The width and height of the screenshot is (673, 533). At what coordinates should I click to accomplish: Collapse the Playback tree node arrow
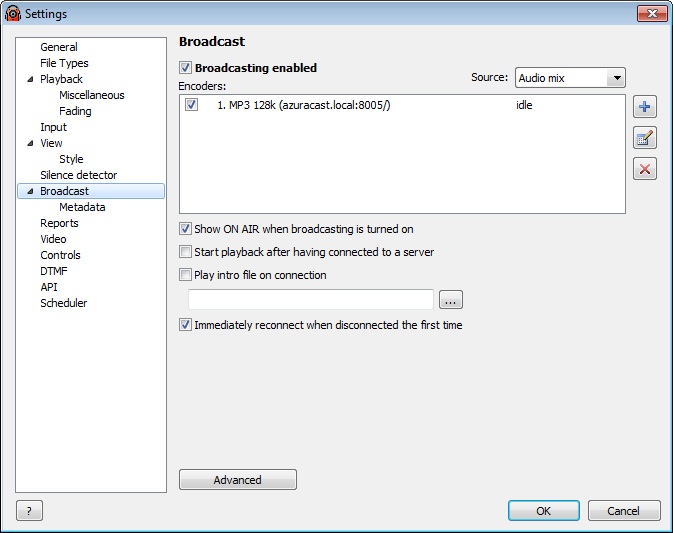30,79
